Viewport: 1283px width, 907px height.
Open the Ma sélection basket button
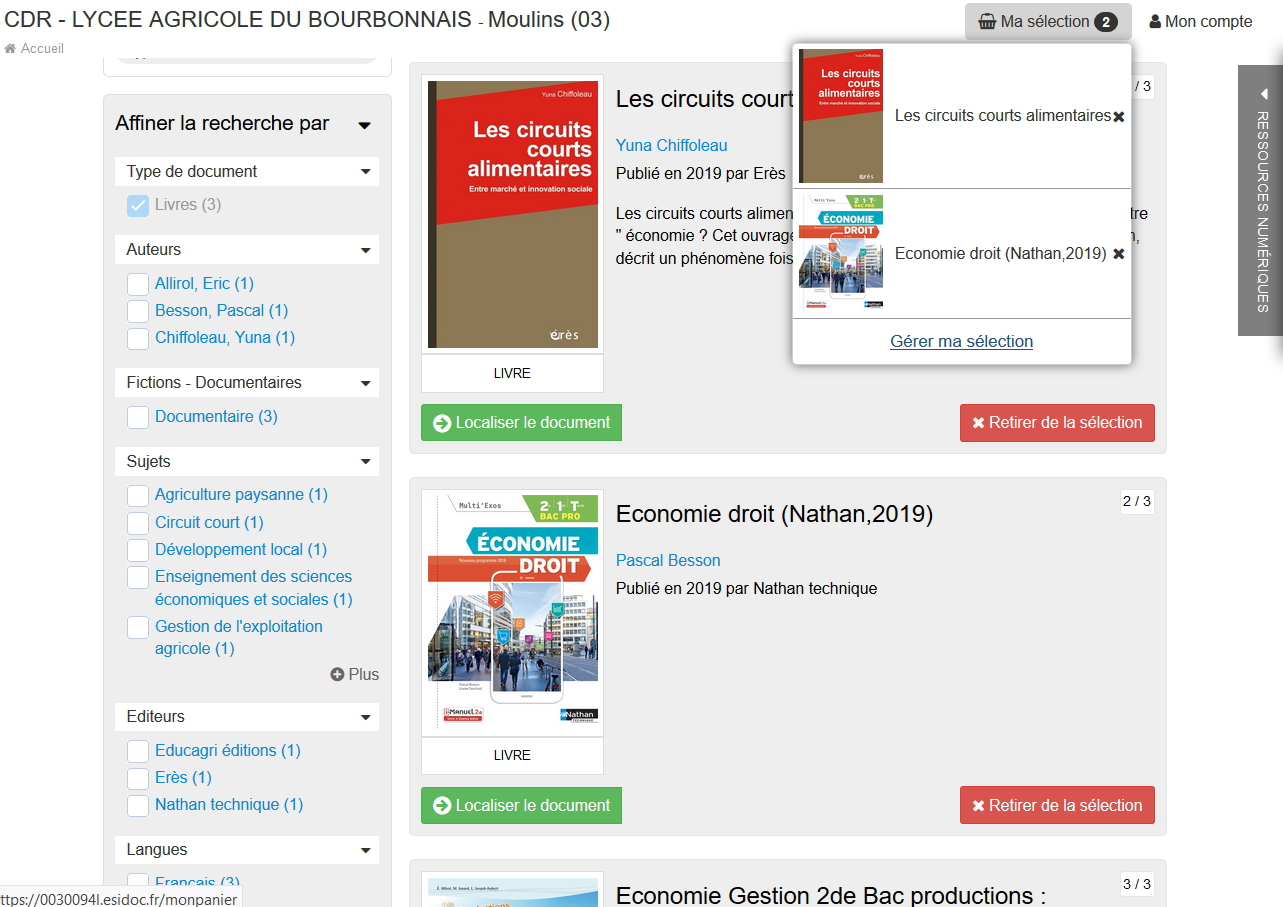click(1047, 22)
